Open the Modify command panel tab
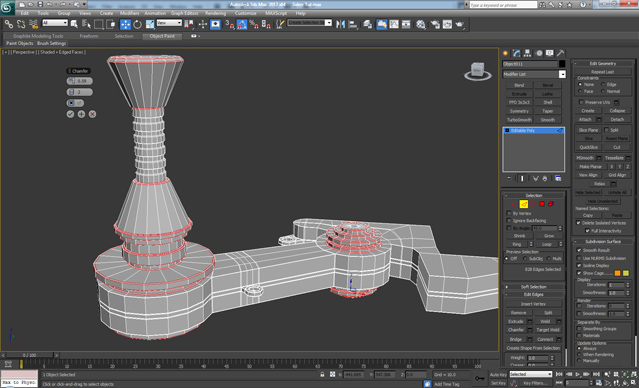This screenshot has width=639, height=388. tap(516, 53)
